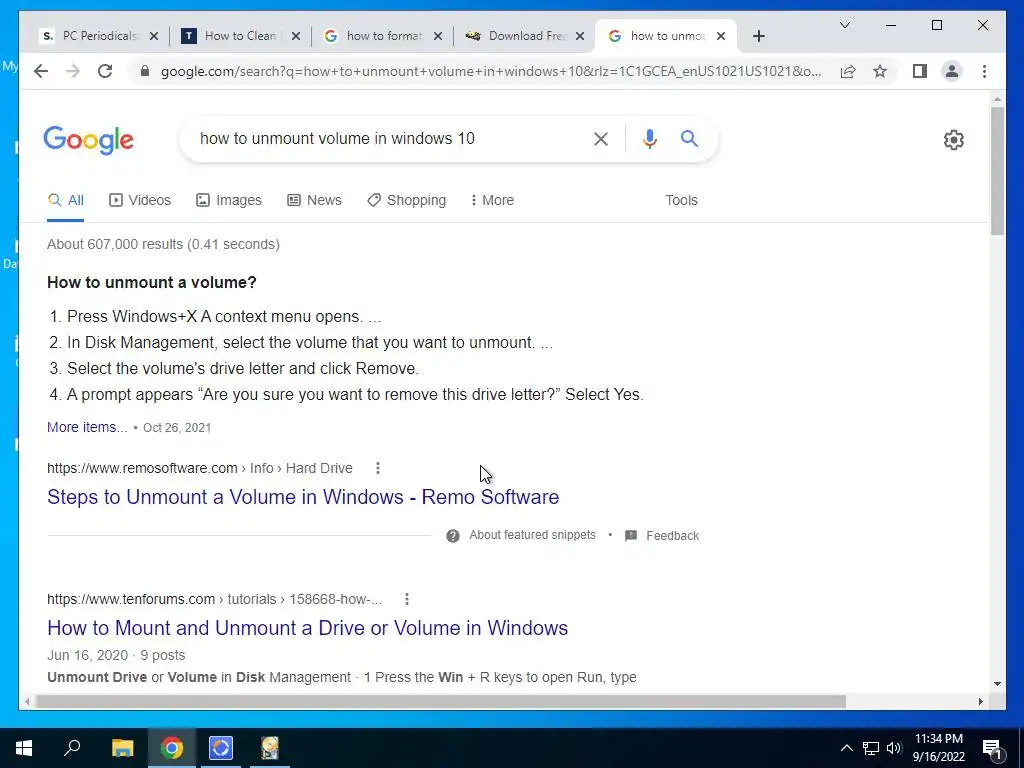Click the vertical scrollbar thumb
Image resolution: width=1024 pixels, height=768 pixels.
(997, 170)
